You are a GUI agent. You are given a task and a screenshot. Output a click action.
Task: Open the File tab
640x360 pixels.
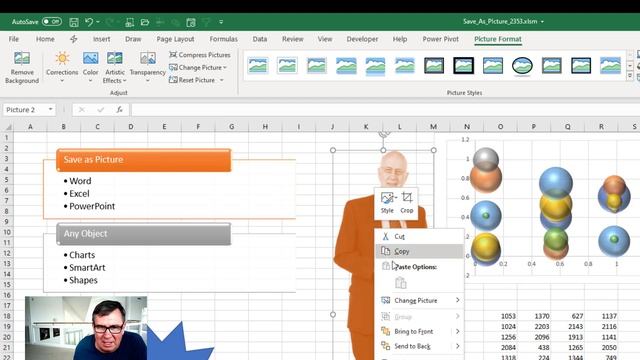coord(14,39)
